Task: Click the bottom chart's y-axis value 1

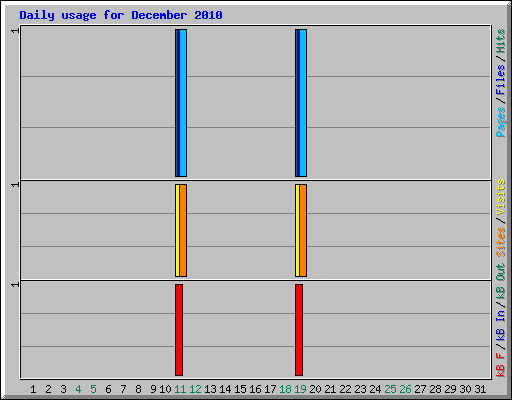Action: [15, 284]
